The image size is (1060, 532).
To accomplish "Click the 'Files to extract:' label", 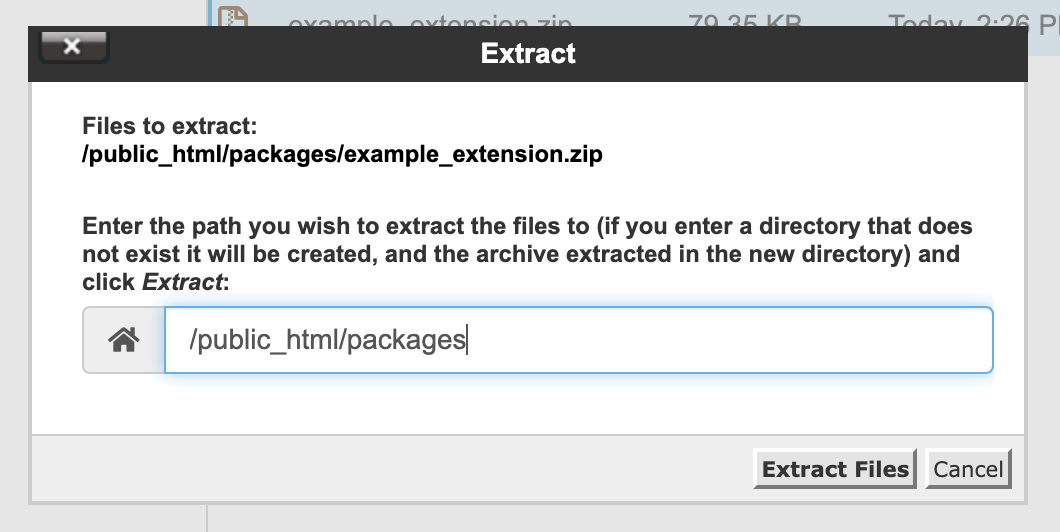I will click(x=170, y=126).
